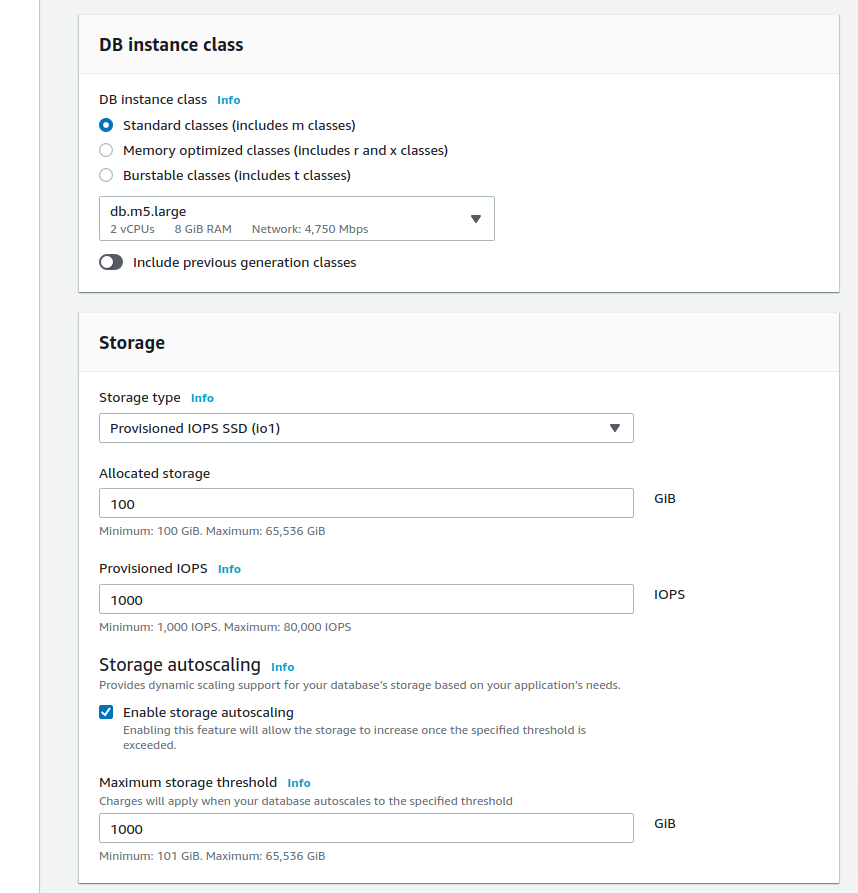Click the Include previous generation classes label
Image resolution: width=858 pixels, height=893 pixels.
pos(244,263)
